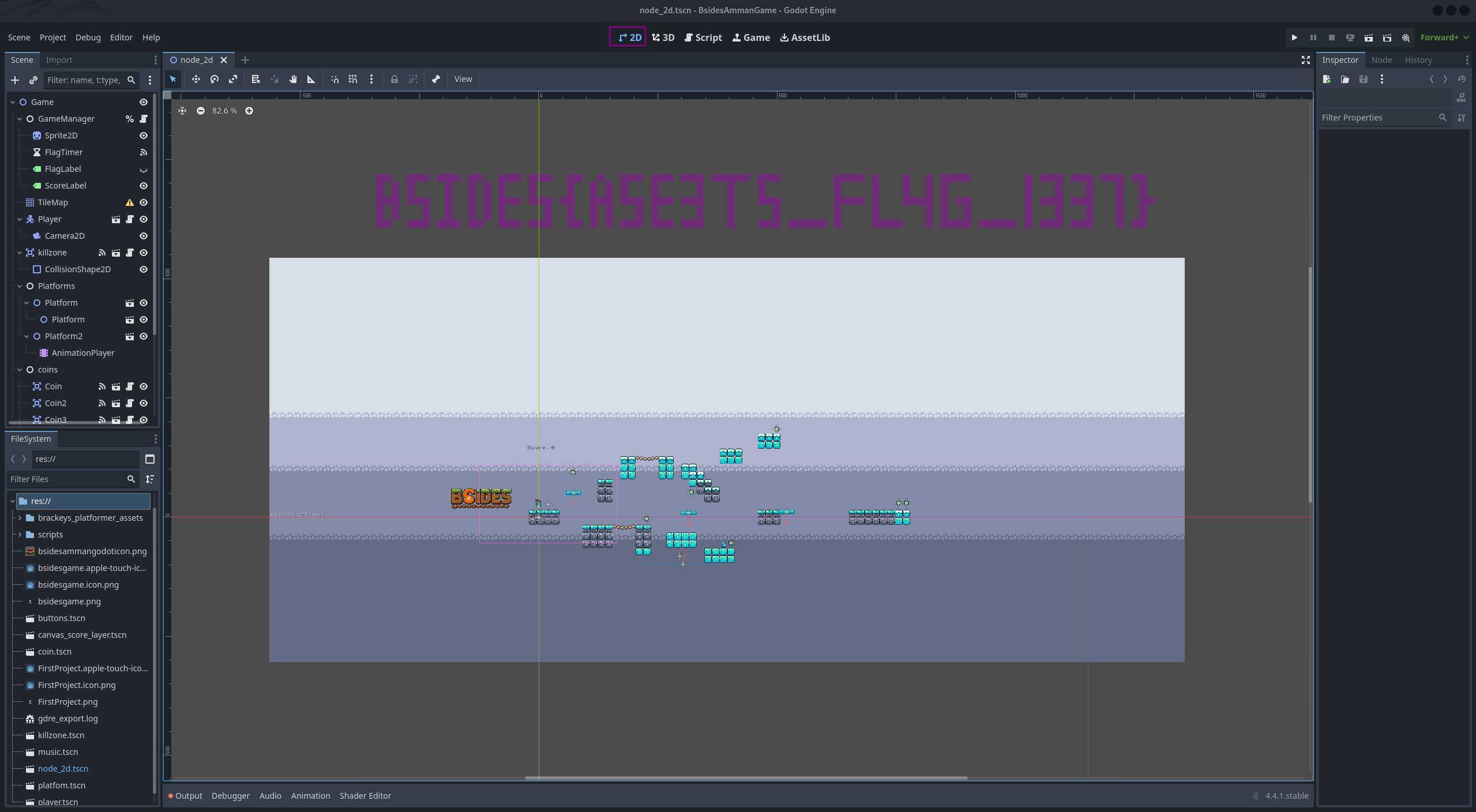Open the AssetLib workspace
The width and height of the screenshot is (1476, 812).
(x=805, y=37)
